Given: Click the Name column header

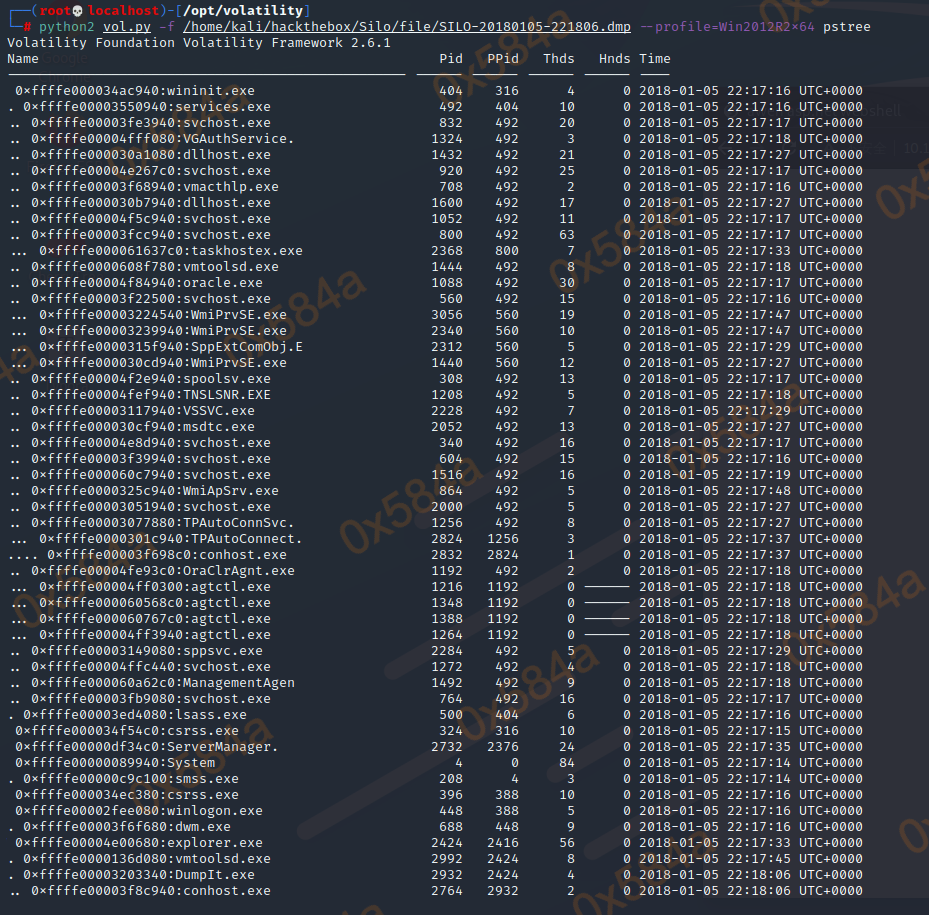Looking at the screenshot, I should point(23,59).
